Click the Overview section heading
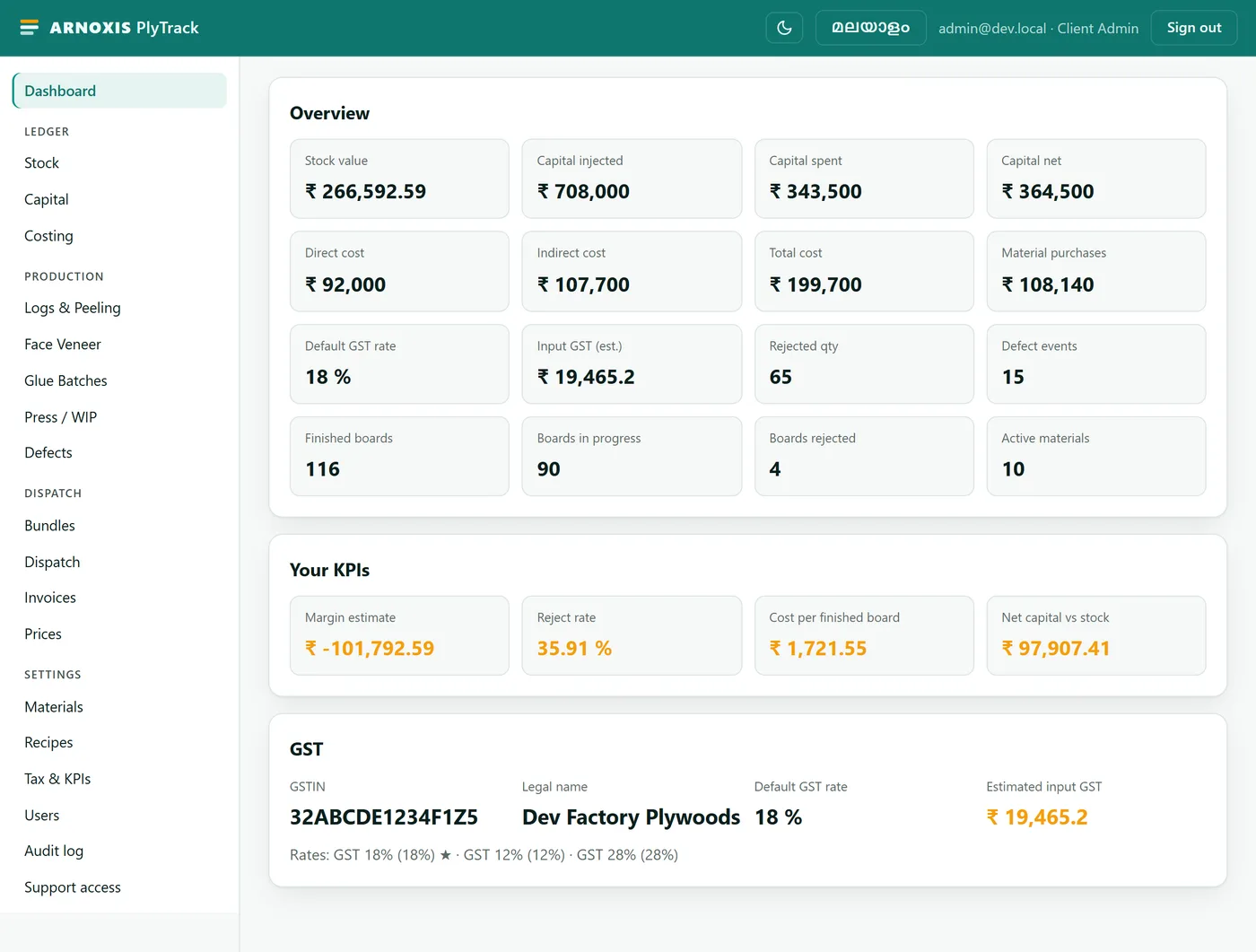Image resolution: width=1256 pixels, height=952 pixels. [x=329, y=113]
